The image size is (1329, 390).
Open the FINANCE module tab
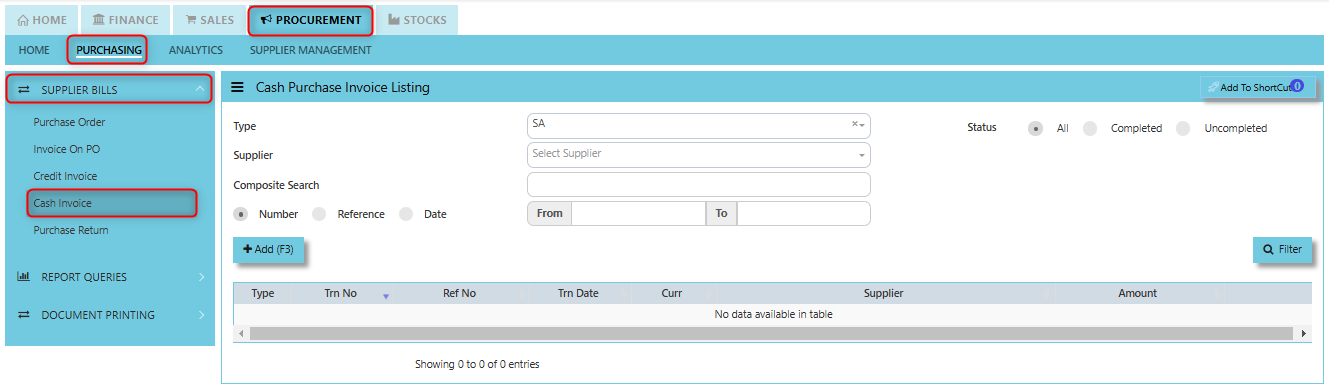click(x=125, y=20)
